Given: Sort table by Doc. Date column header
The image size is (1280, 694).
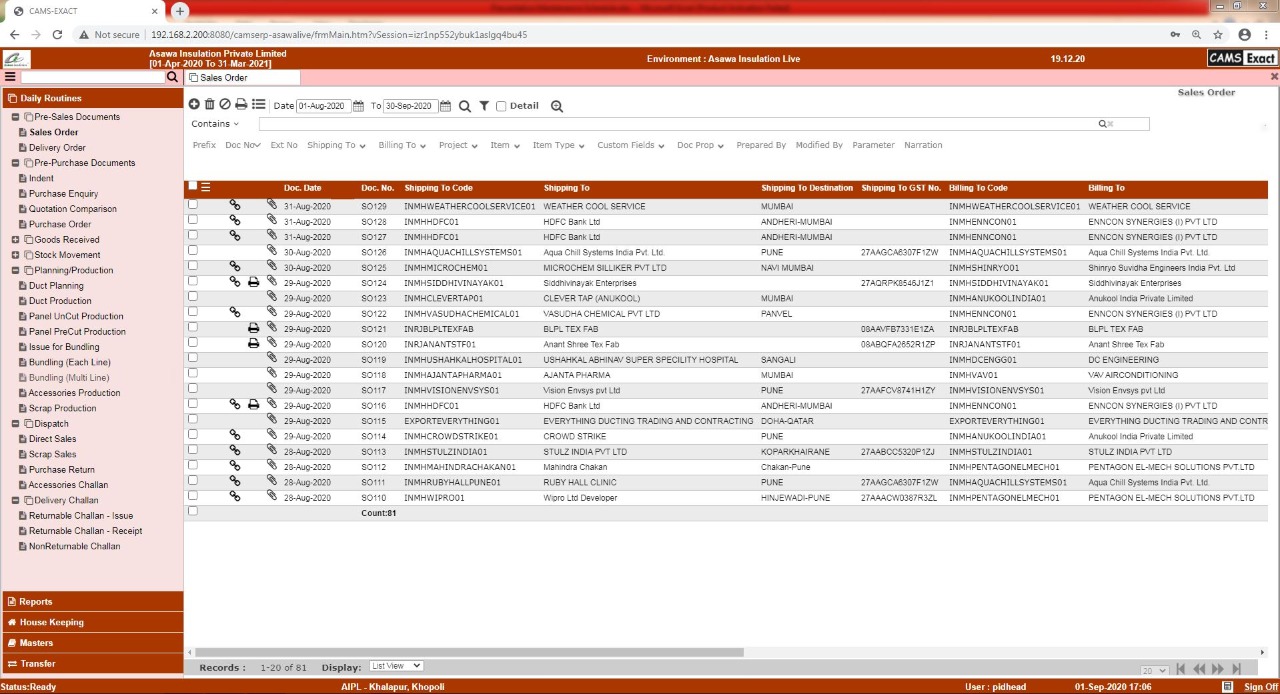Looking at the screenshot, I should [302, 188].
